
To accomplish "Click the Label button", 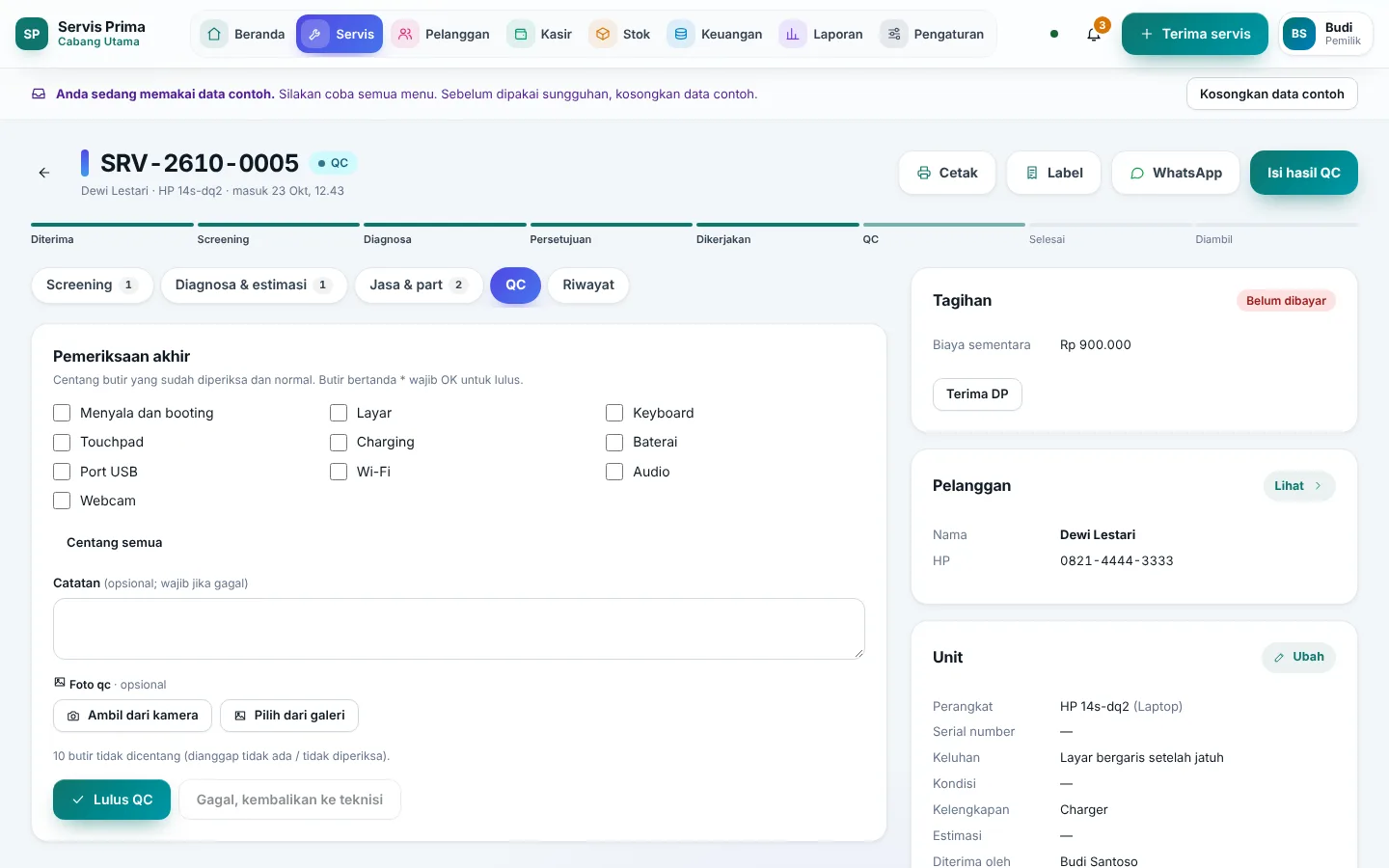I will click(x=1053, y=173).
